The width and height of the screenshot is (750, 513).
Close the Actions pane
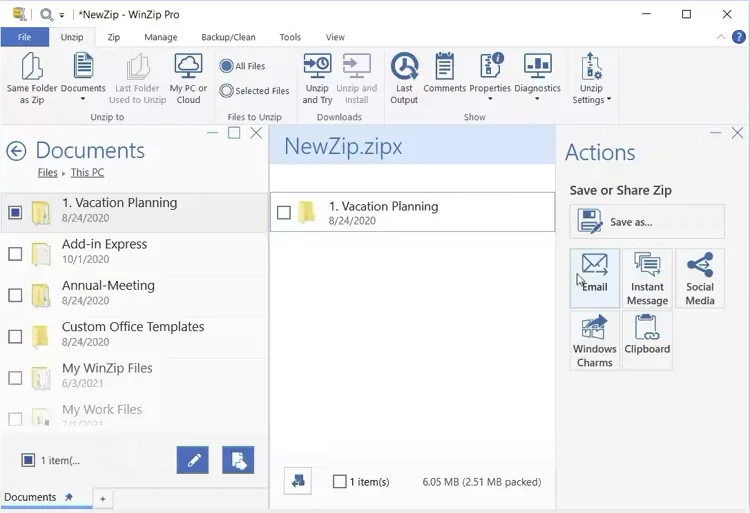[x=737, y=133]
